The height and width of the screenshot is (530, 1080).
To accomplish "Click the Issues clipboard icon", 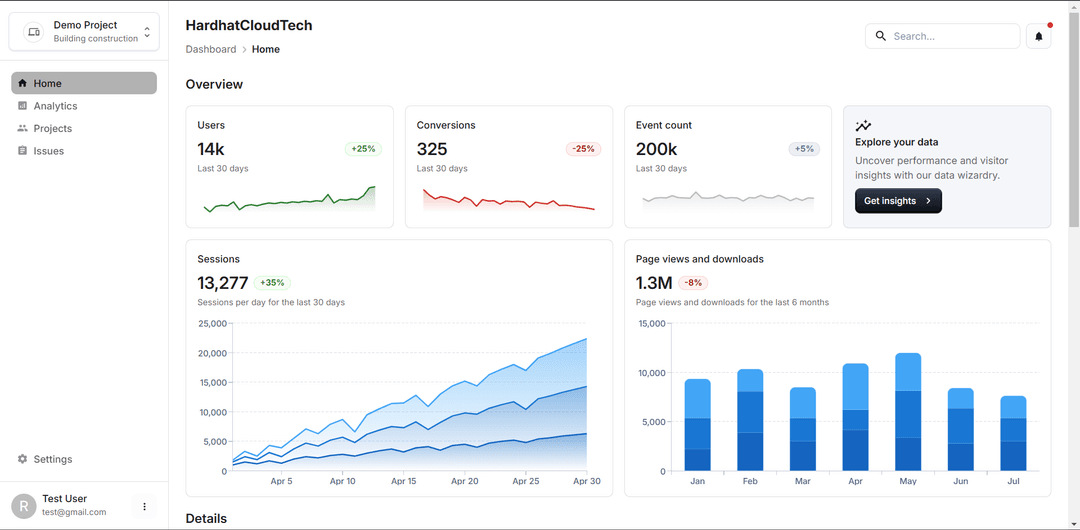I will 23,151.
